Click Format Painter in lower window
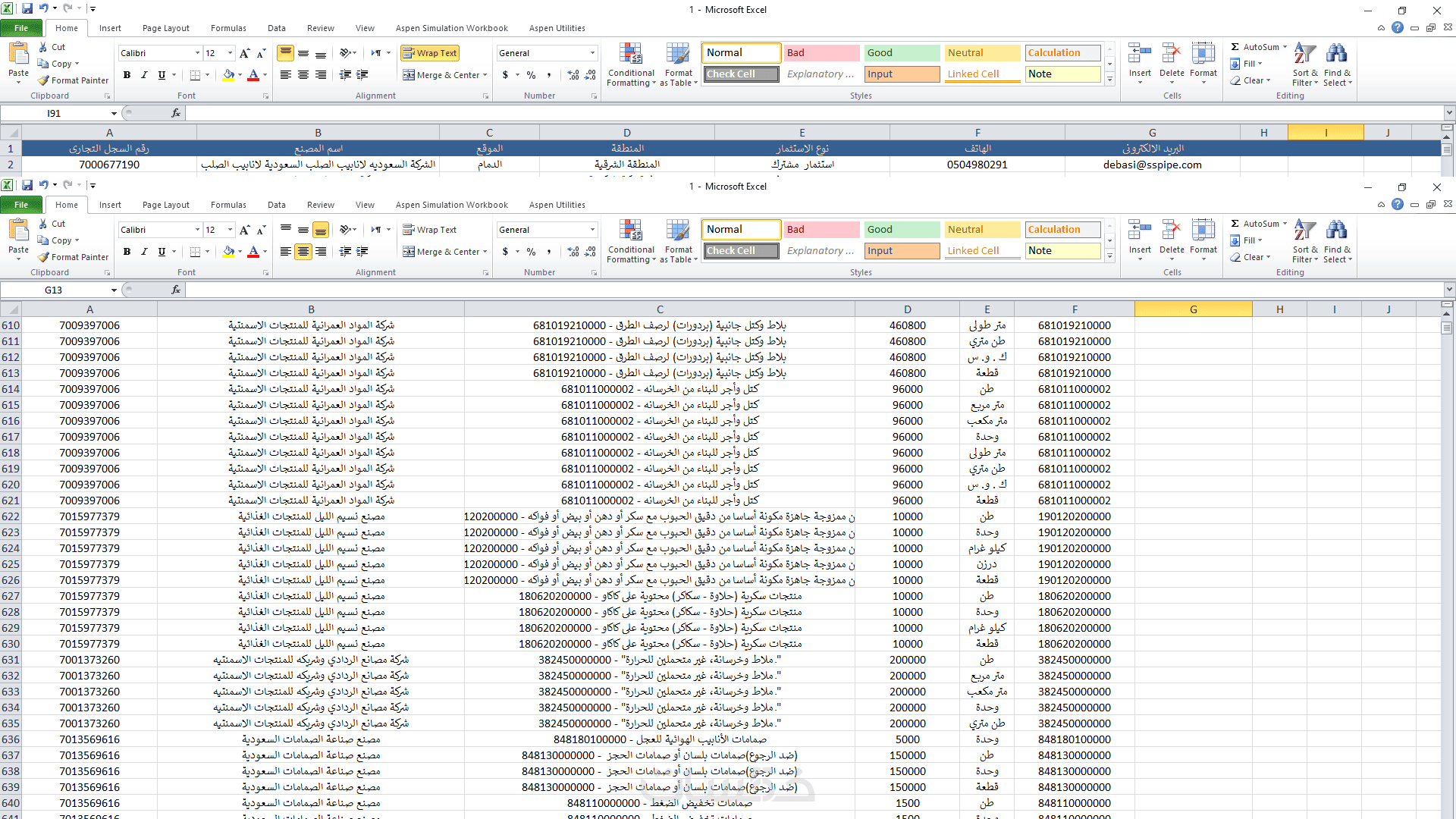 [74, 257]
